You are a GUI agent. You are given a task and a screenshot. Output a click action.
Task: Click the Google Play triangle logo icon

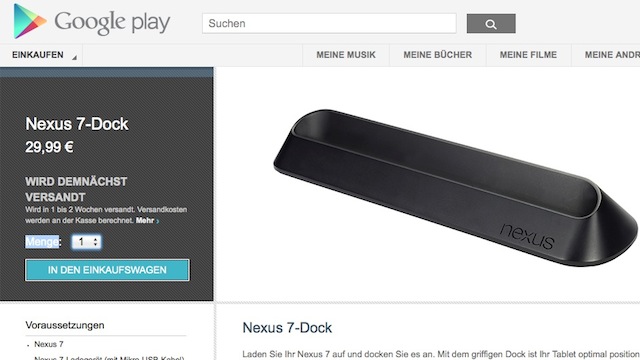[29, 21]
